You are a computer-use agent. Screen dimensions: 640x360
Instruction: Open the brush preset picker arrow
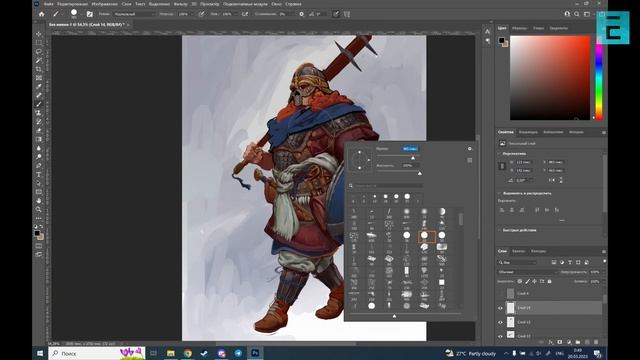[81, 14]
